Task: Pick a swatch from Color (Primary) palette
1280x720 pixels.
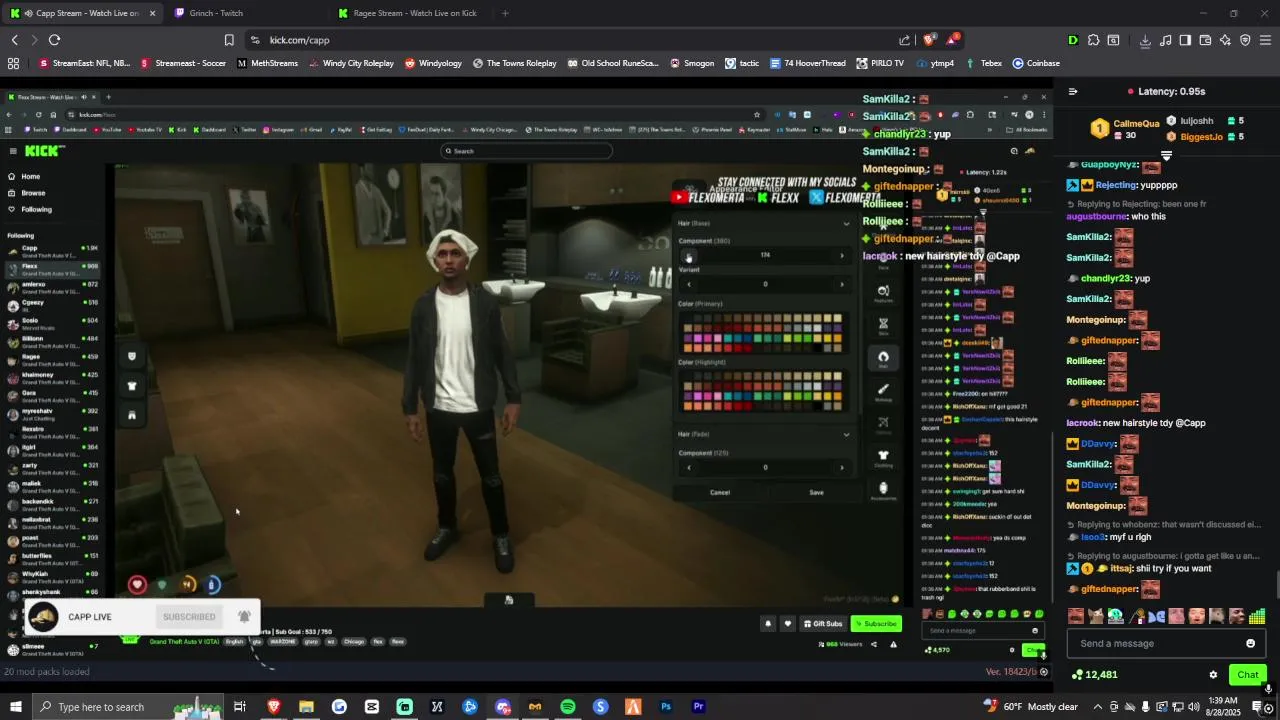Action: [764, 332]
